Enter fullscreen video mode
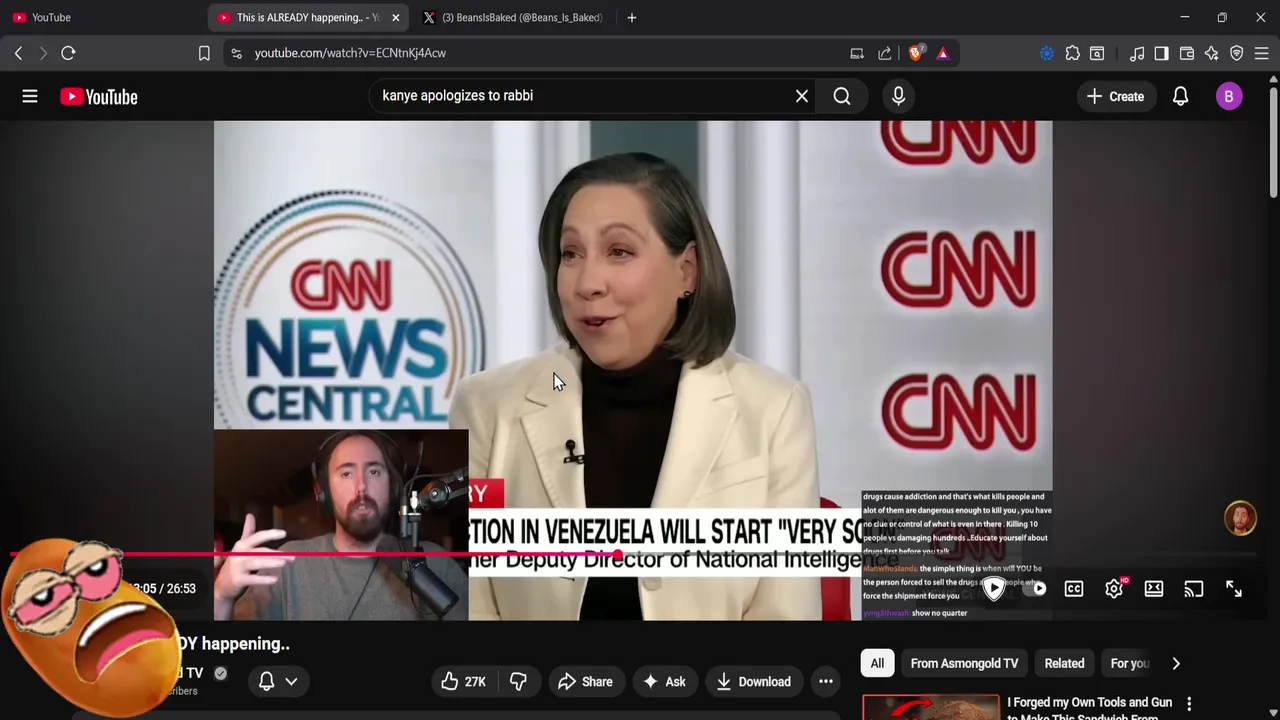The height and width of the screenshot is (720, 1280). 1234,589
